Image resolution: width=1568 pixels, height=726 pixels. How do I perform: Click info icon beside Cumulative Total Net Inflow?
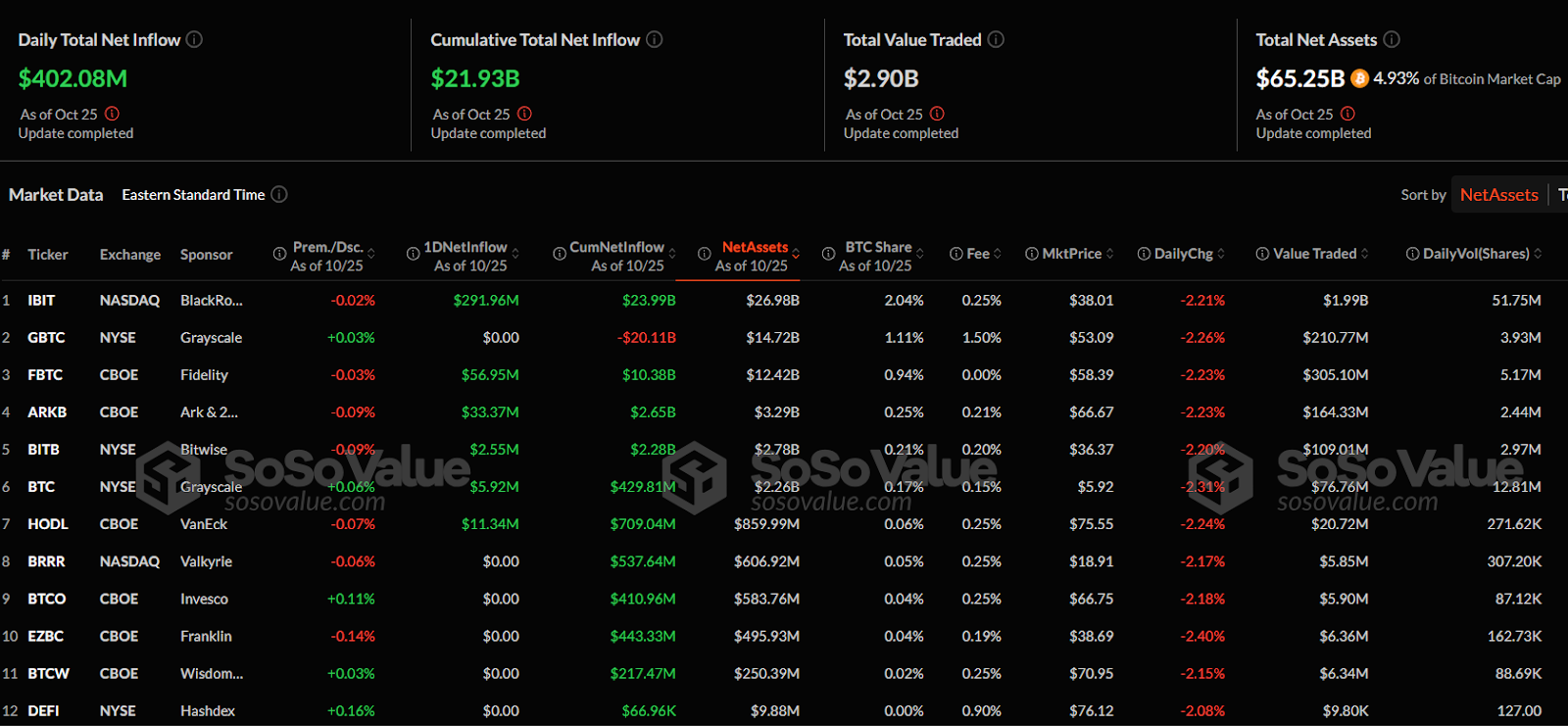tap(654, 39)
